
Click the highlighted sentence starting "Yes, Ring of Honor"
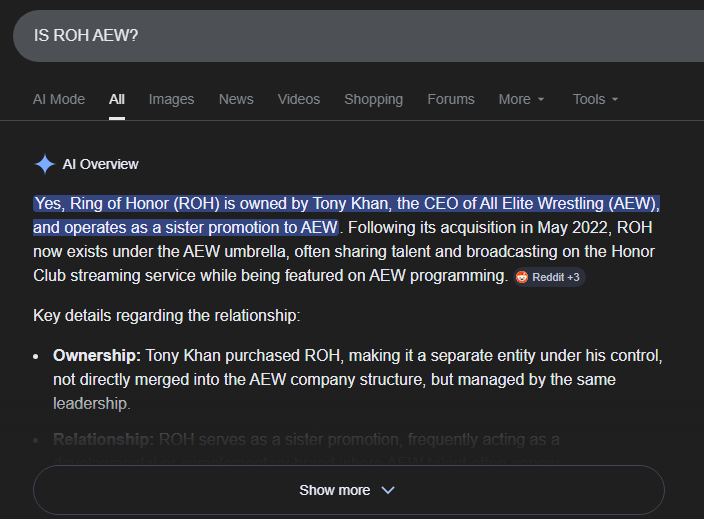click(346, 216)
